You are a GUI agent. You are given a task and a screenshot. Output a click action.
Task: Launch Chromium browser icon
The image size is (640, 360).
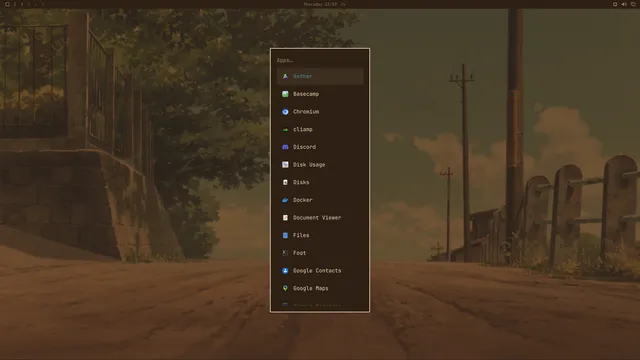coord(285,111)
